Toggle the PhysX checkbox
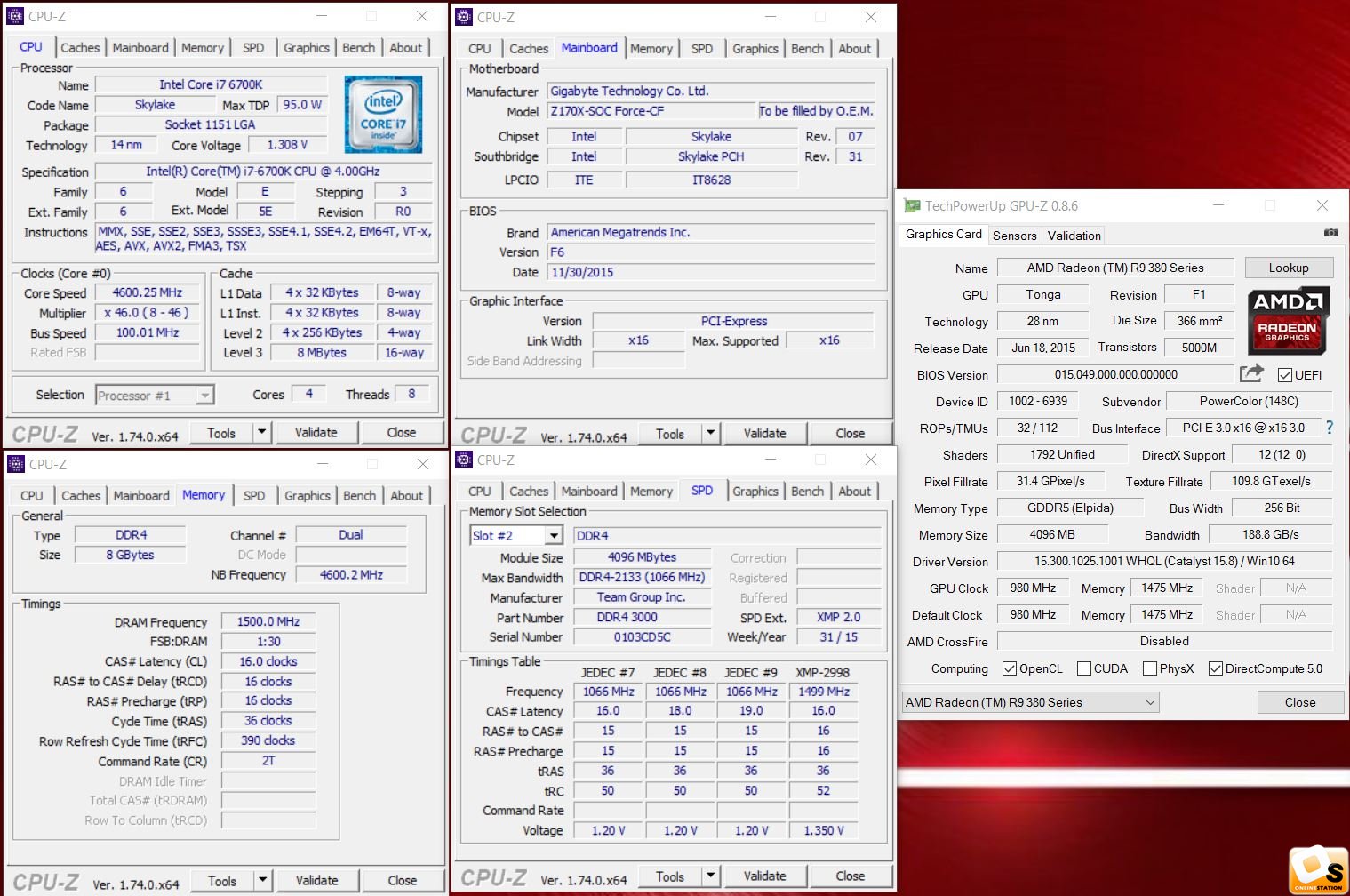 pyautogui.click(x=1150, y=668)
